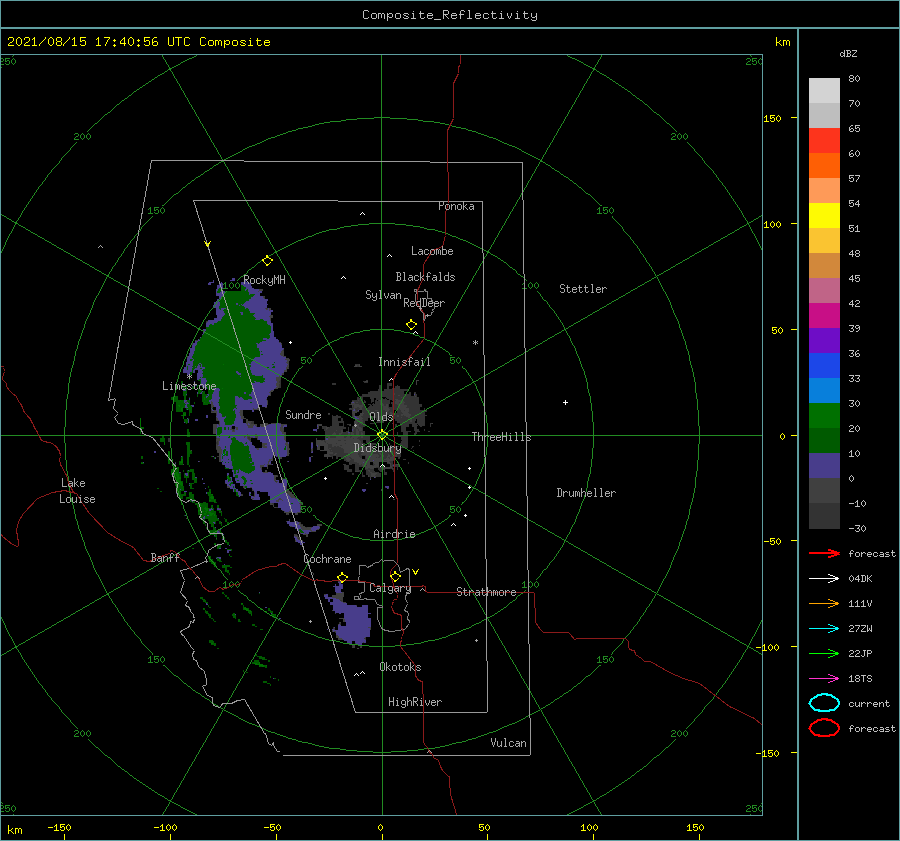Click the Sylvan label on the map
Image resolution: width=900 pixels, height=841 pixels.
pyautogui.click(x=383, y=295)
